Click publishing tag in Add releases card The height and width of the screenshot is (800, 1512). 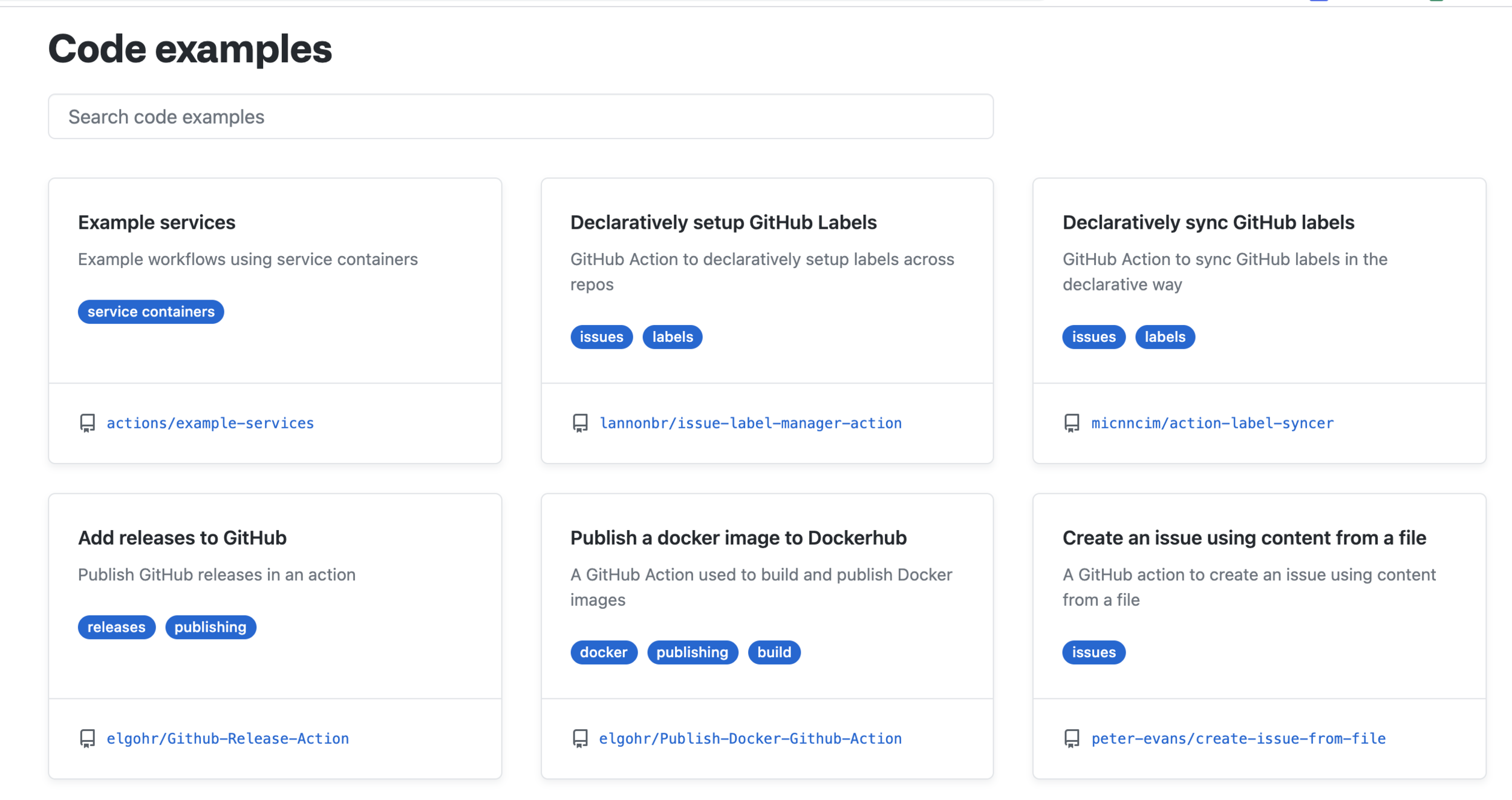tap(210, 627)
